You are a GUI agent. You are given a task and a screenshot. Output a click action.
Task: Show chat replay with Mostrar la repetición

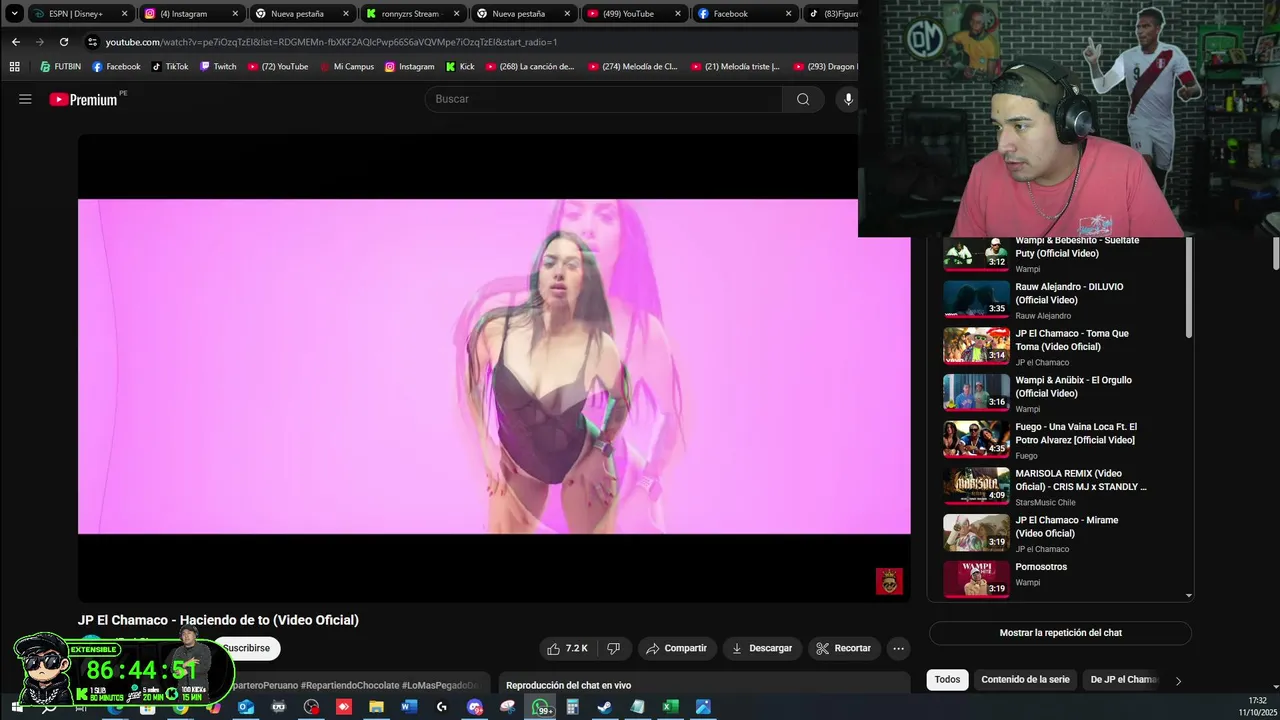pyautogui.click(x=1060, y=633)
